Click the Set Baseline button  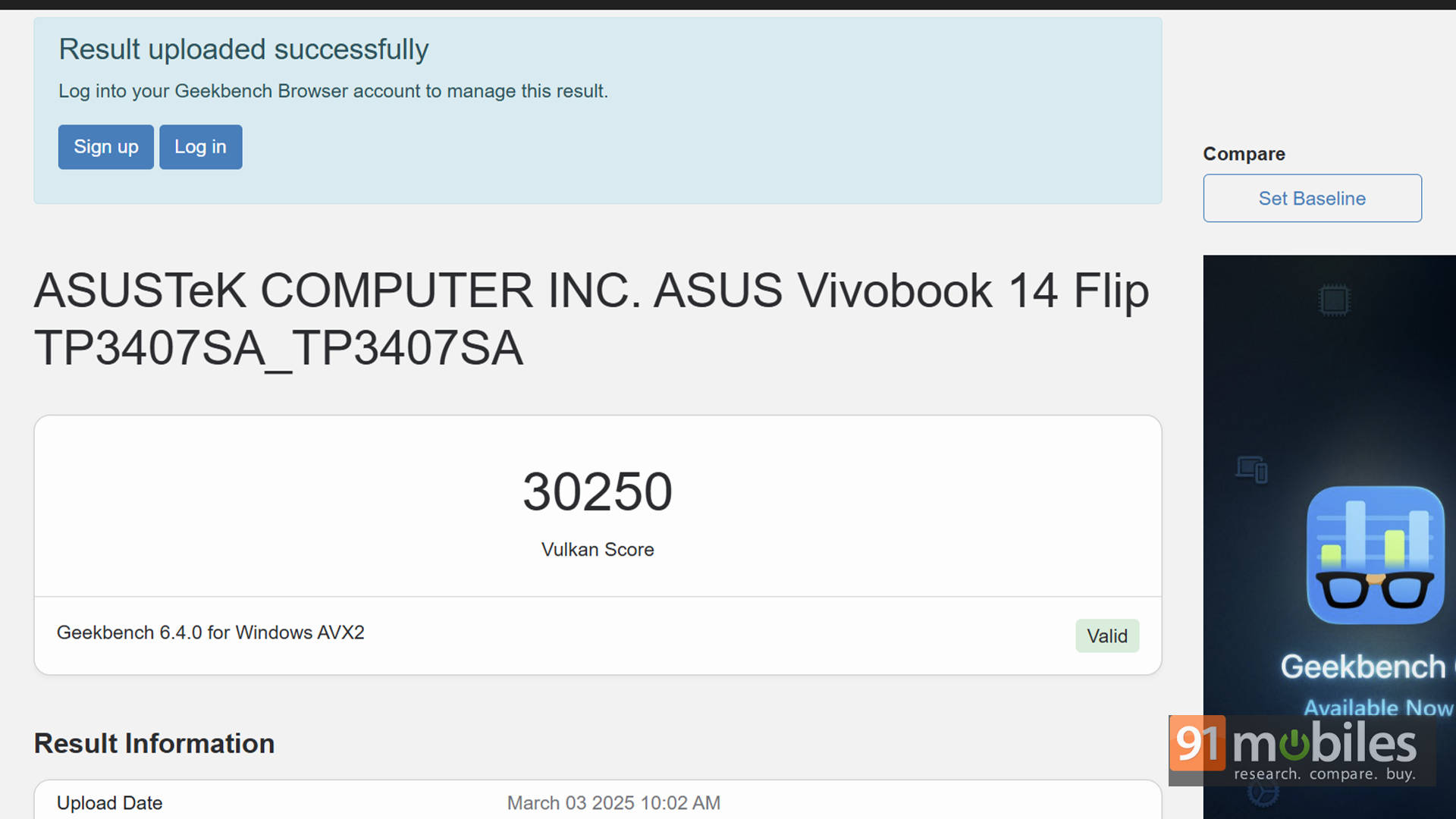1312,199
